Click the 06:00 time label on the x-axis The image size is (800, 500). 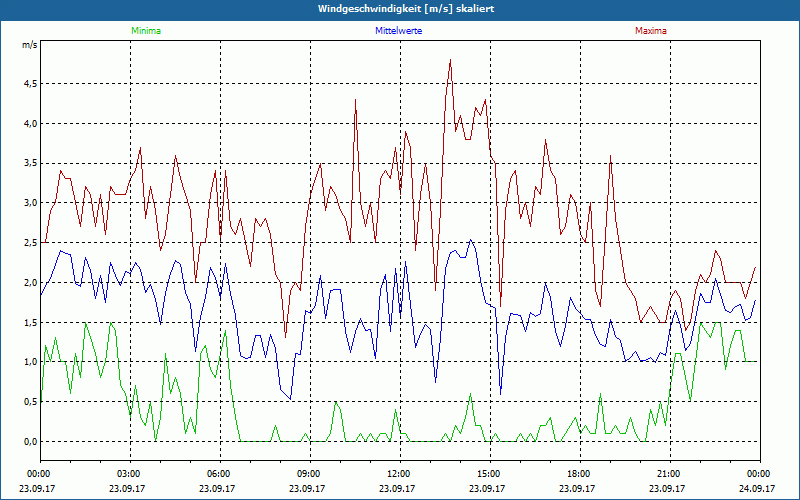point(219,474)
